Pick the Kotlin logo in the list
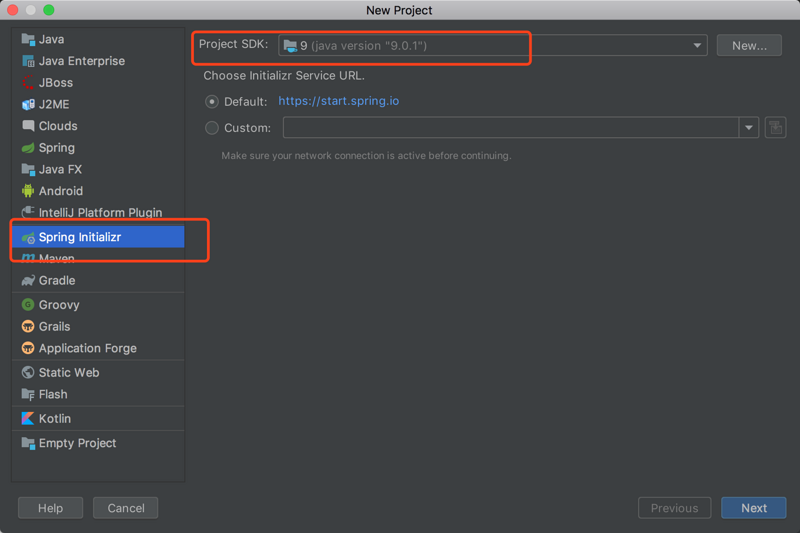 [28, 418]
